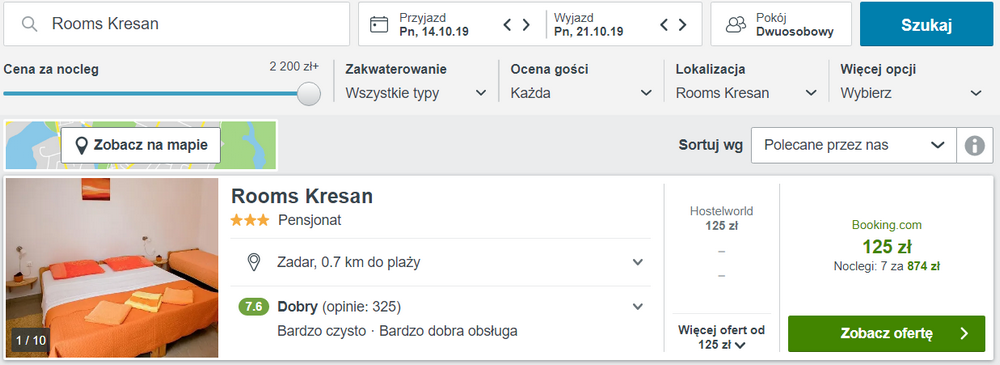Click the blue Szukaj search button
This screenshot has height=365, width=1000.
[x=926, y=24]
